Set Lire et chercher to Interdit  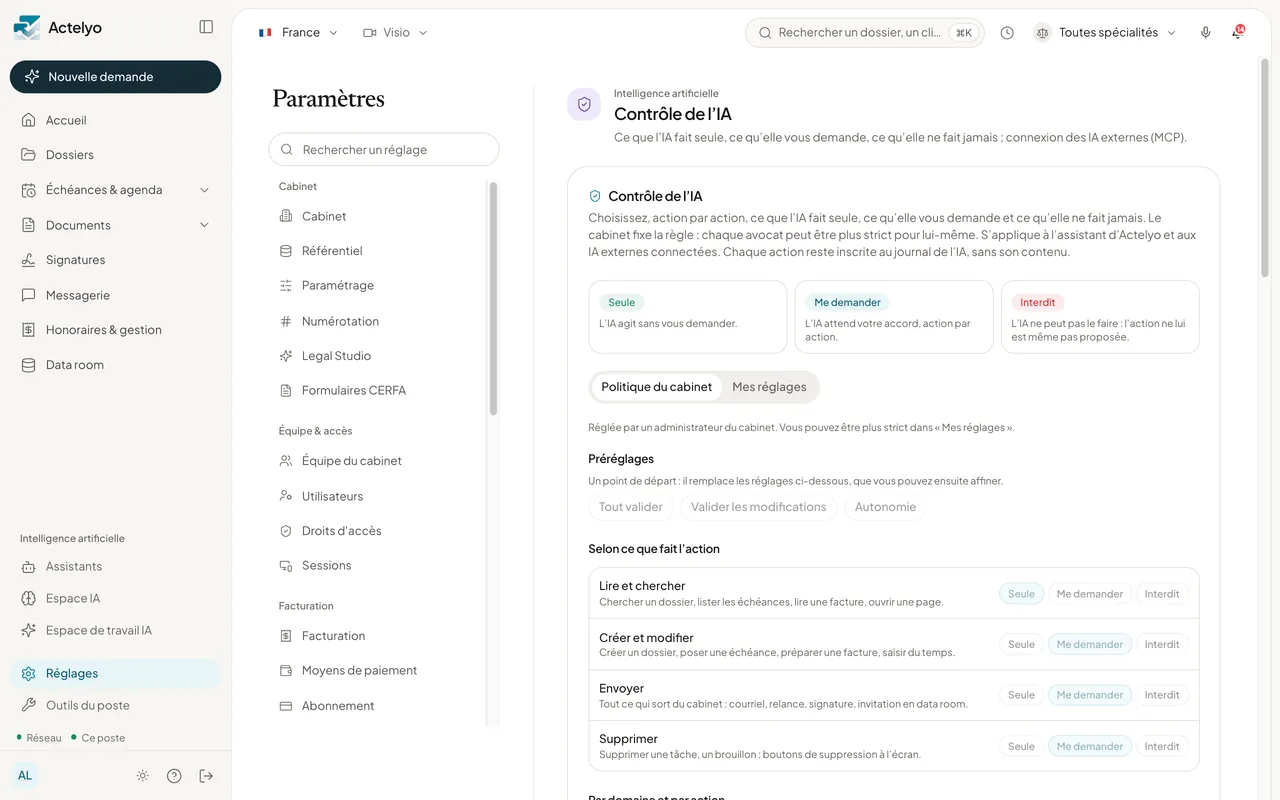[1162, 594]
